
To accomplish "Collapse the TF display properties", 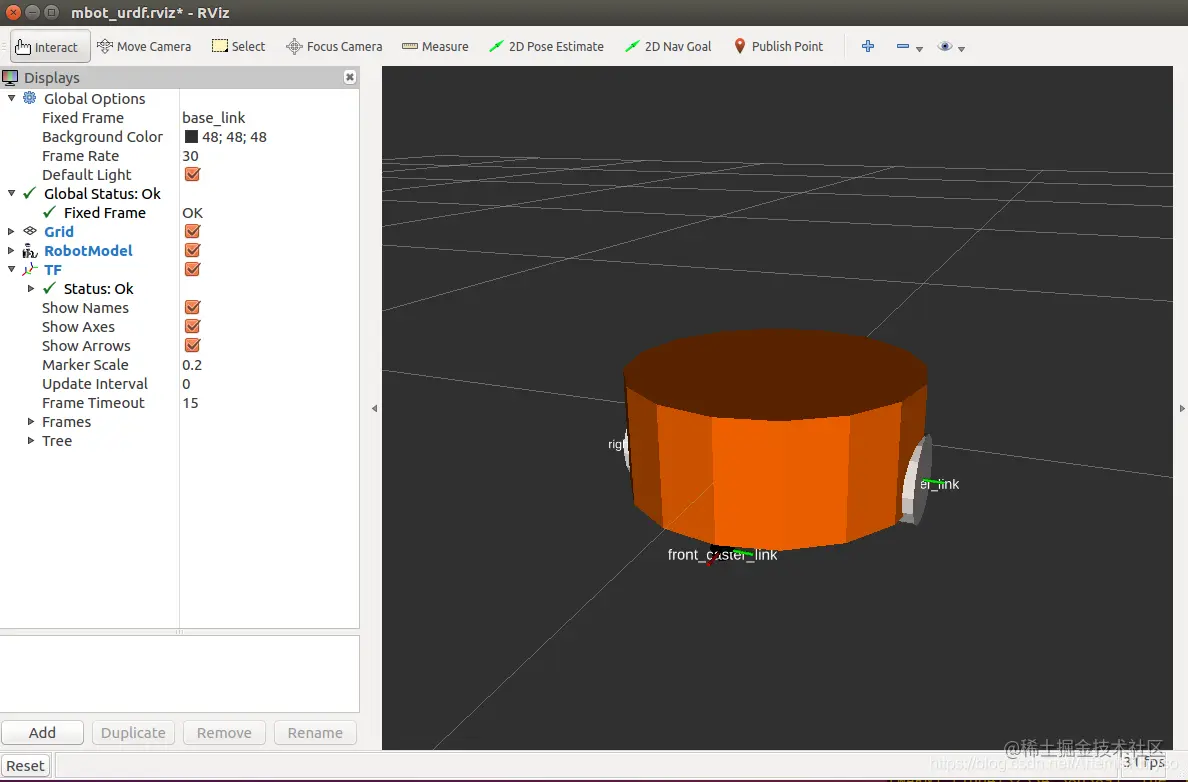I will [x=11, y=269].
